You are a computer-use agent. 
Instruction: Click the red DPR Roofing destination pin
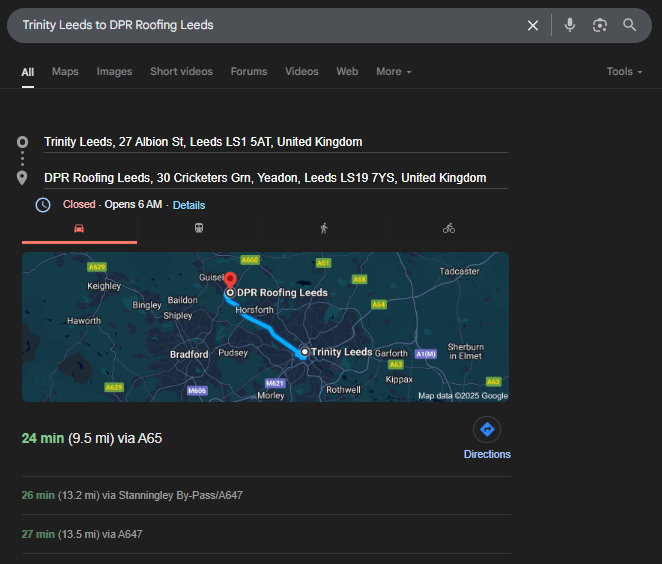tap(230, 279)
